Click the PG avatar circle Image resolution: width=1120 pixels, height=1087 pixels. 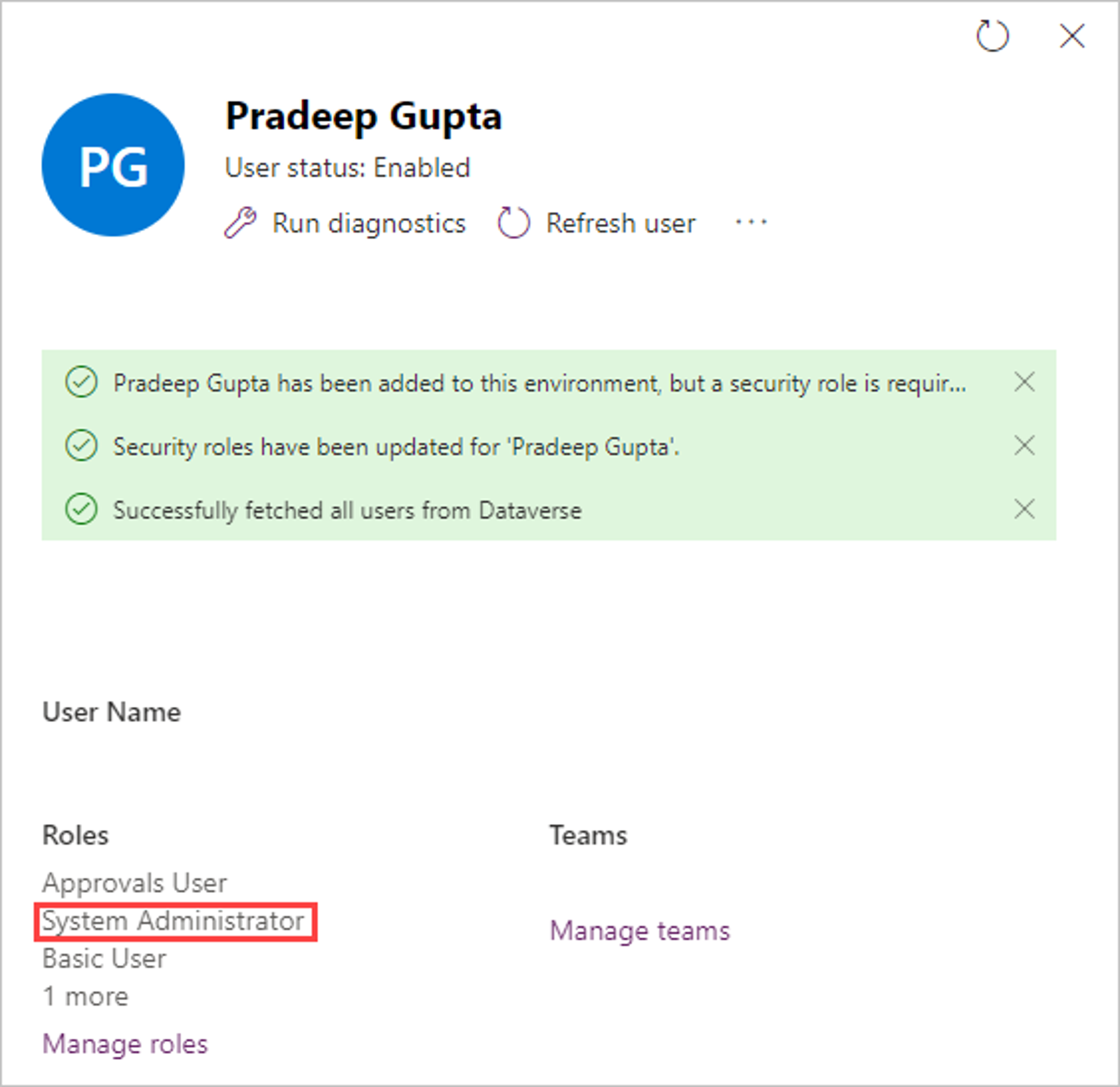tap(113, 165)
